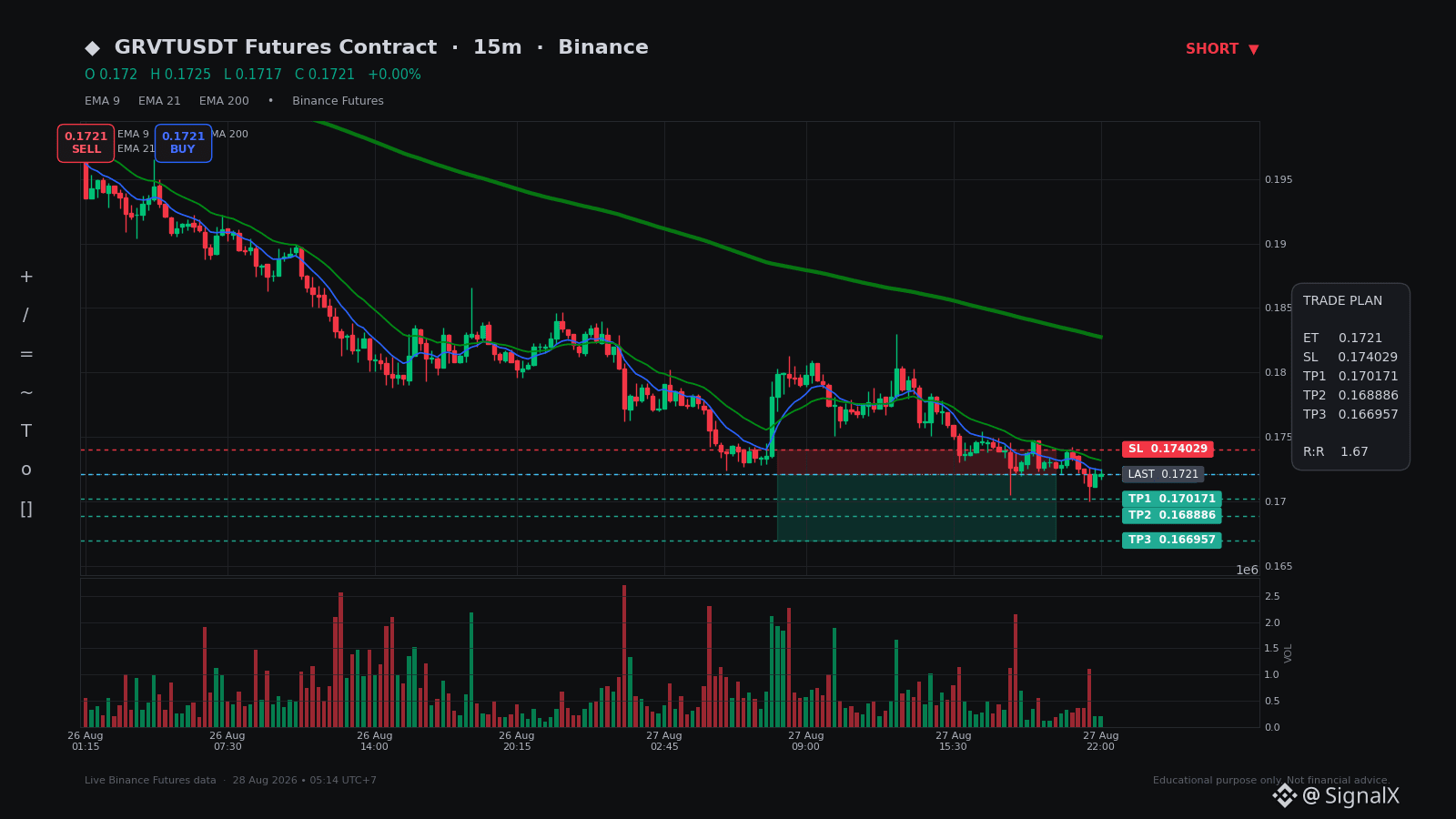The height and width of the screenshot is (819, 1456).
Task: Choose the equals-sign parallel lines tool
Action: (26, 354)
